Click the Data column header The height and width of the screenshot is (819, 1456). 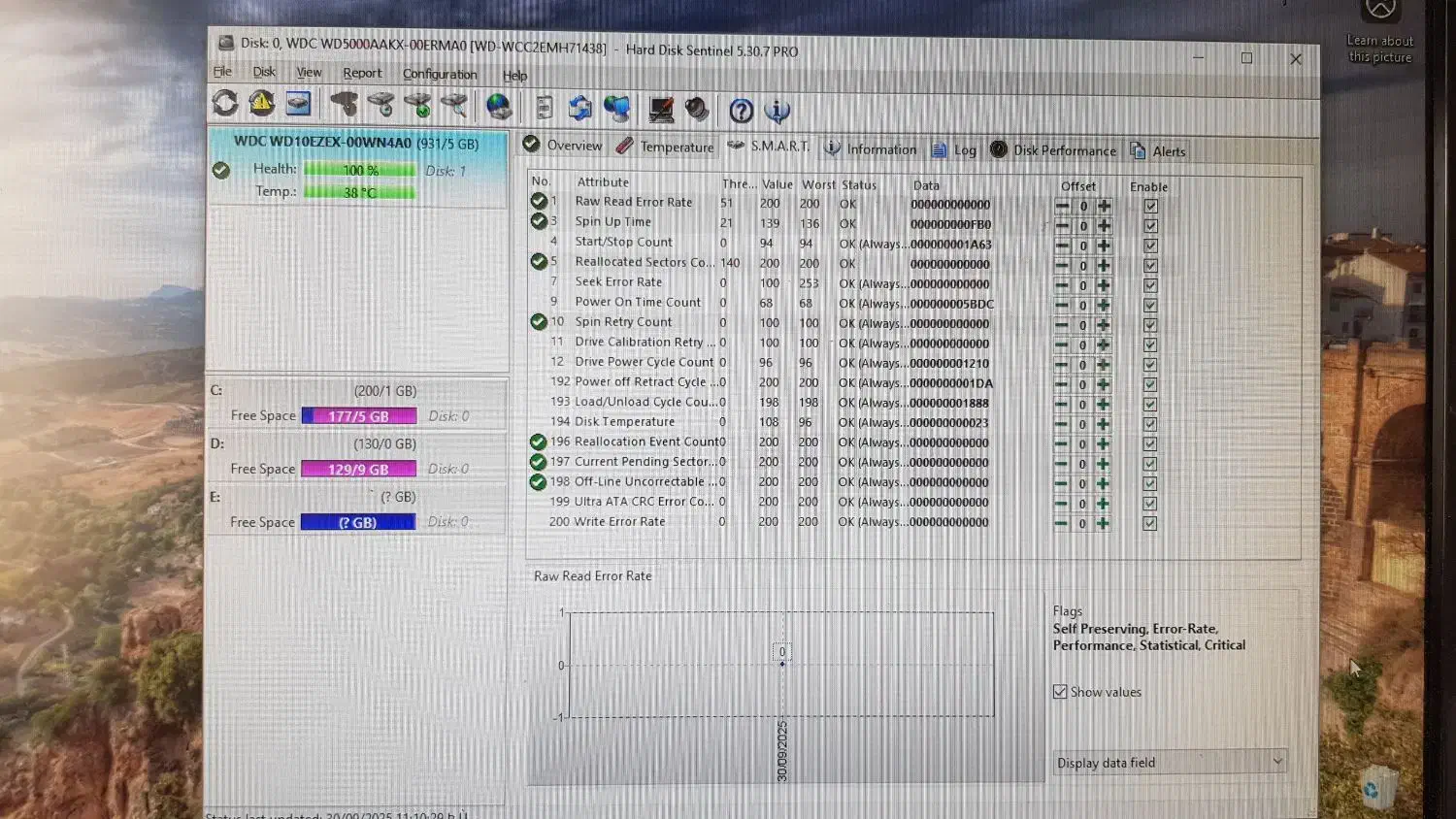coord(926,185)
